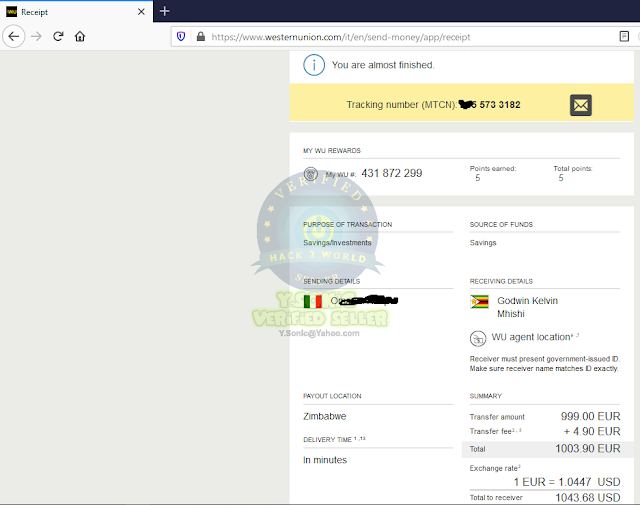Open the tracking protection shield icon

click(181, 37)
